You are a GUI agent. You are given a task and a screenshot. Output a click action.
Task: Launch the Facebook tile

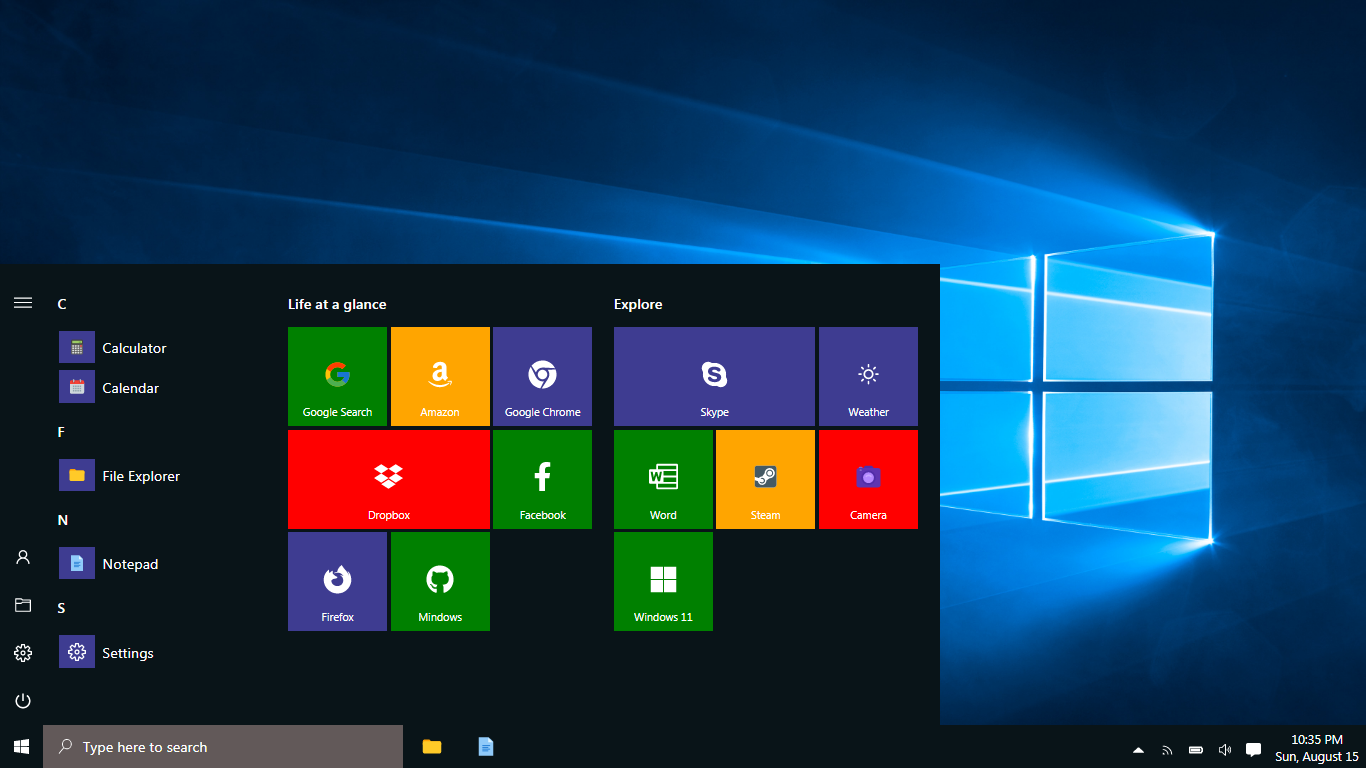[542, 479]
